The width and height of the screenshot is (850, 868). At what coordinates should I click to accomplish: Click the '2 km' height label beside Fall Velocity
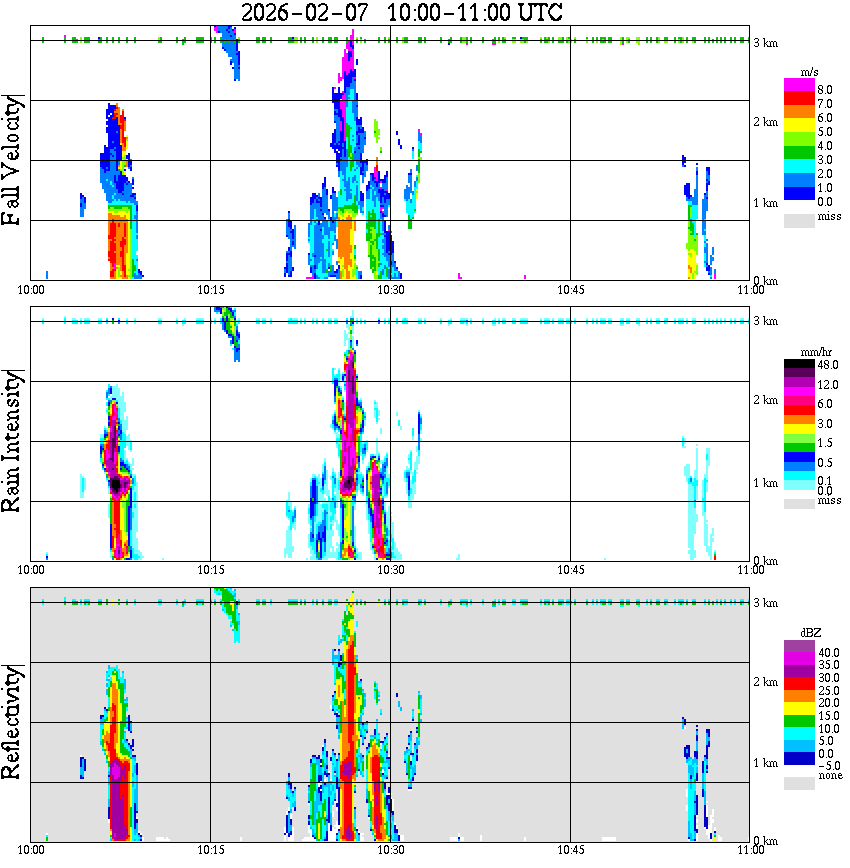[765, 122]
